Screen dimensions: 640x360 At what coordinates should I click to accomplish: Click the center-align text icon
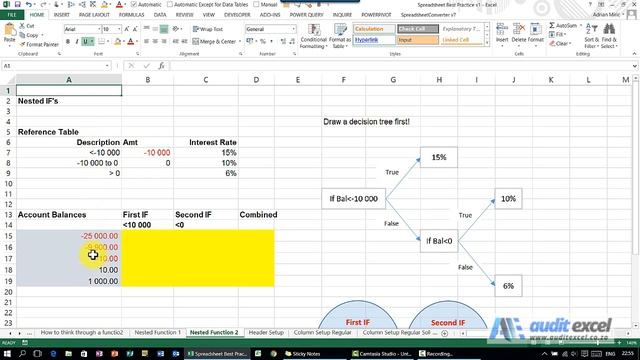click(x=156, y=42)
